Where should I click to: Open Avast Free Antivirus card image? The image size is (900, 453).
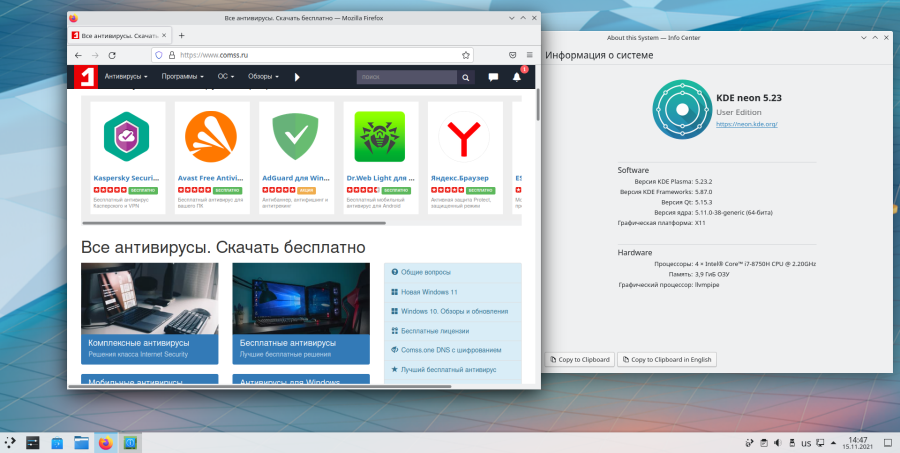point(211,137)
